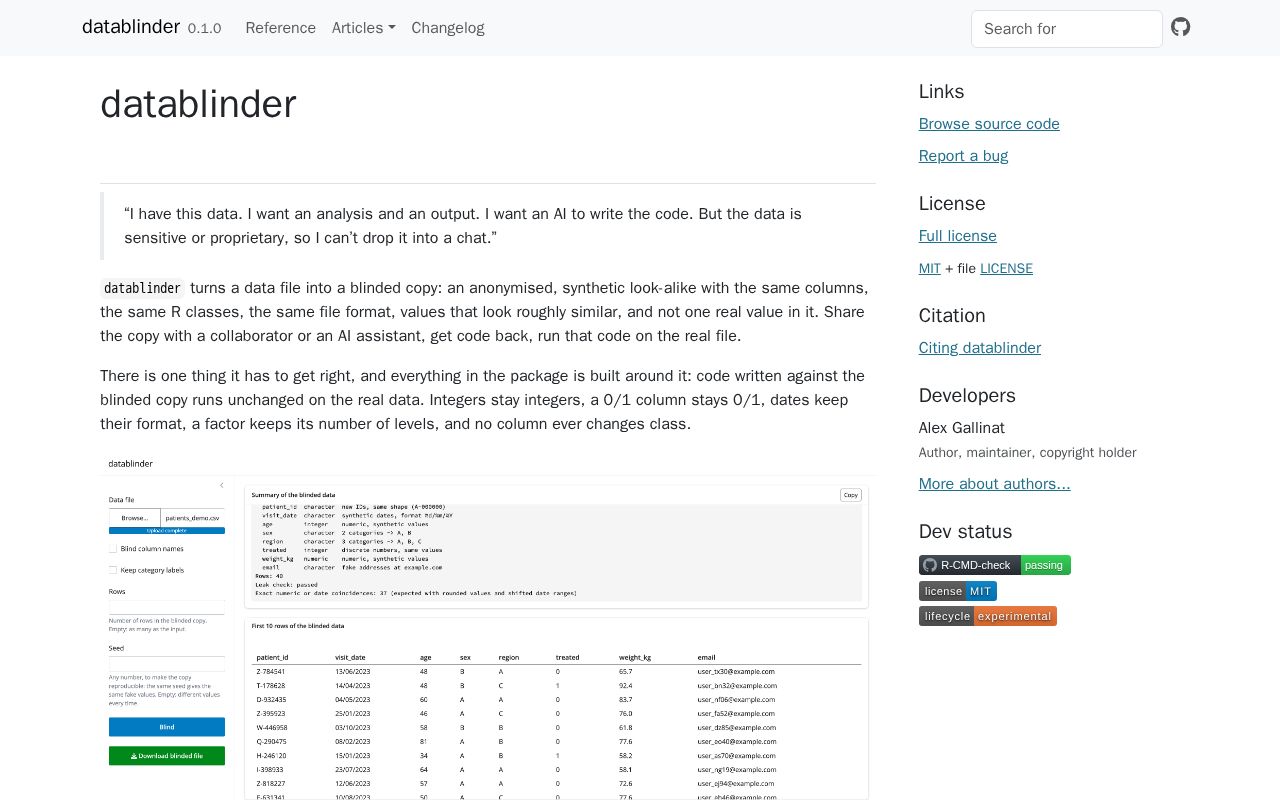Click into the Search for field
The image size is (1280, 800).
[x=1067, y=29]
